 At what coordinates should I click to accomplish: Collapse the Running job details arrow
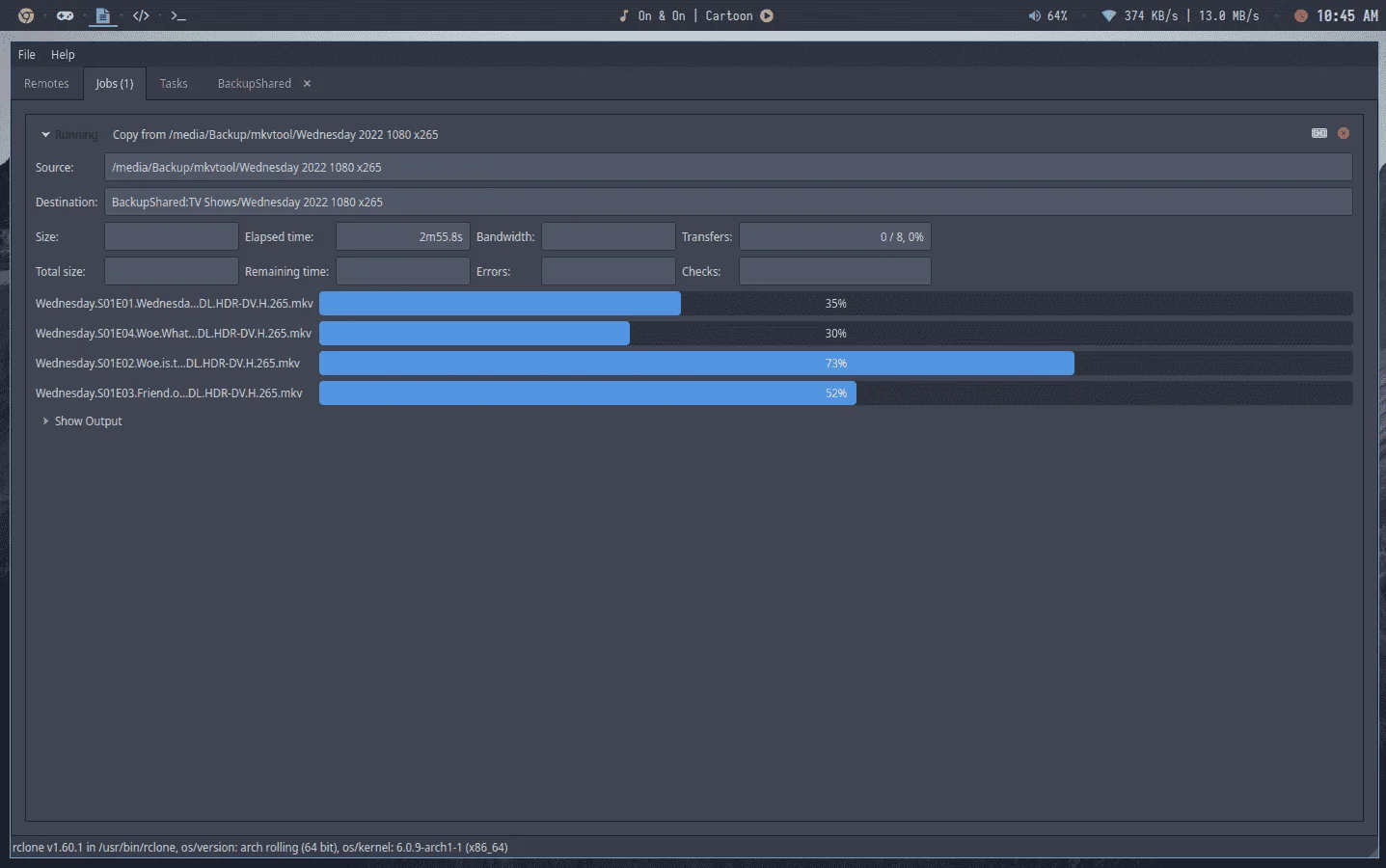(x=45, y=135)
